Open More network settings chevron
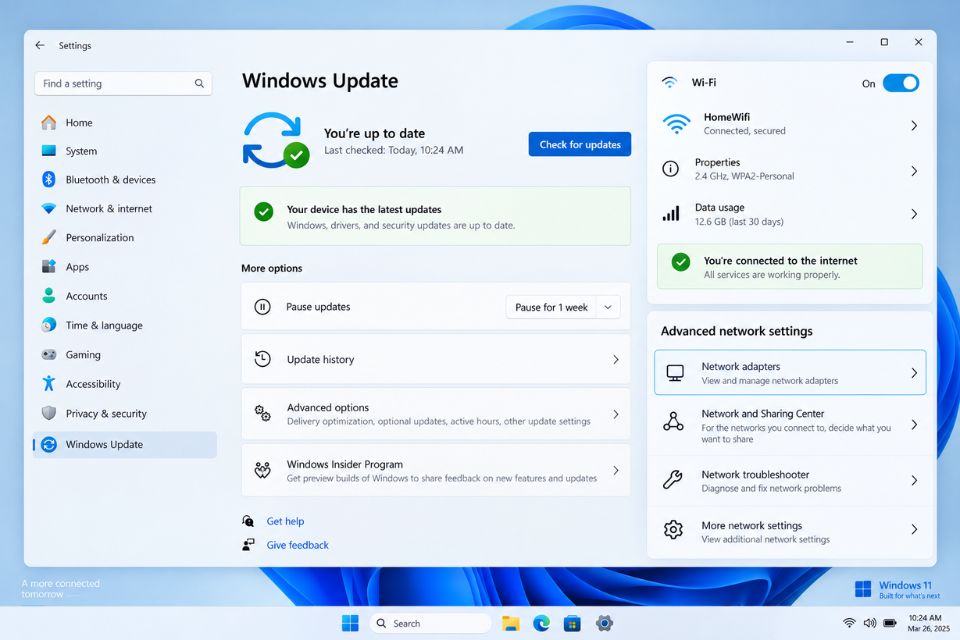Image resolution: width=960 pixels, height=640 pixels. [913, 529]
